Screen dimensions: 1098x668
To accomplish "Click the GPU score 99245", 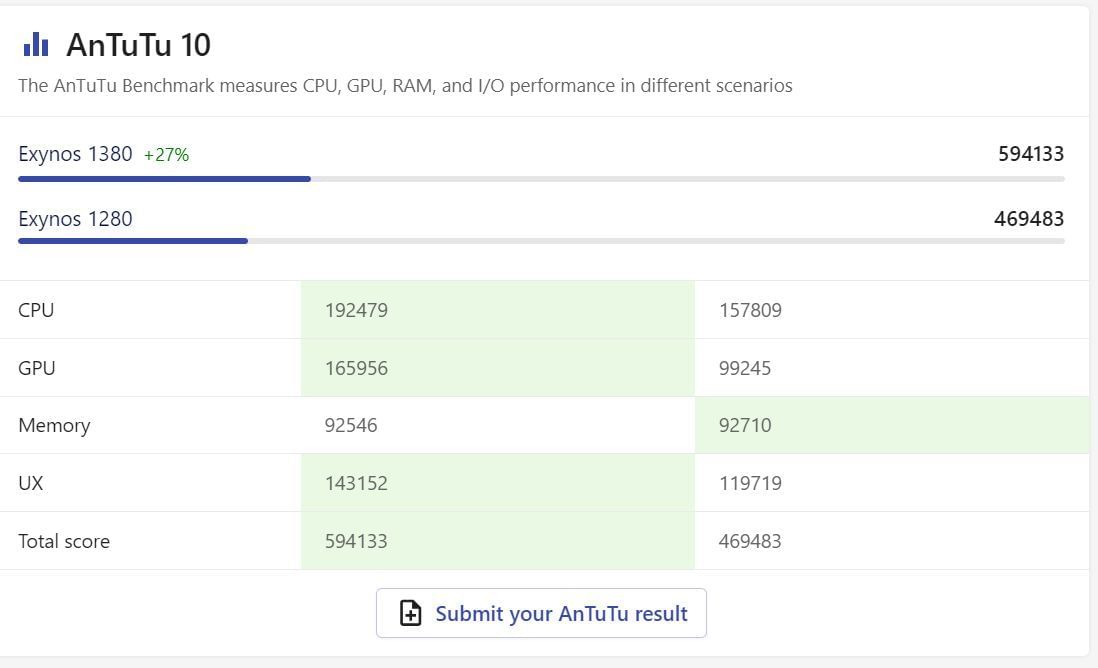I will [x=745, y=368].
